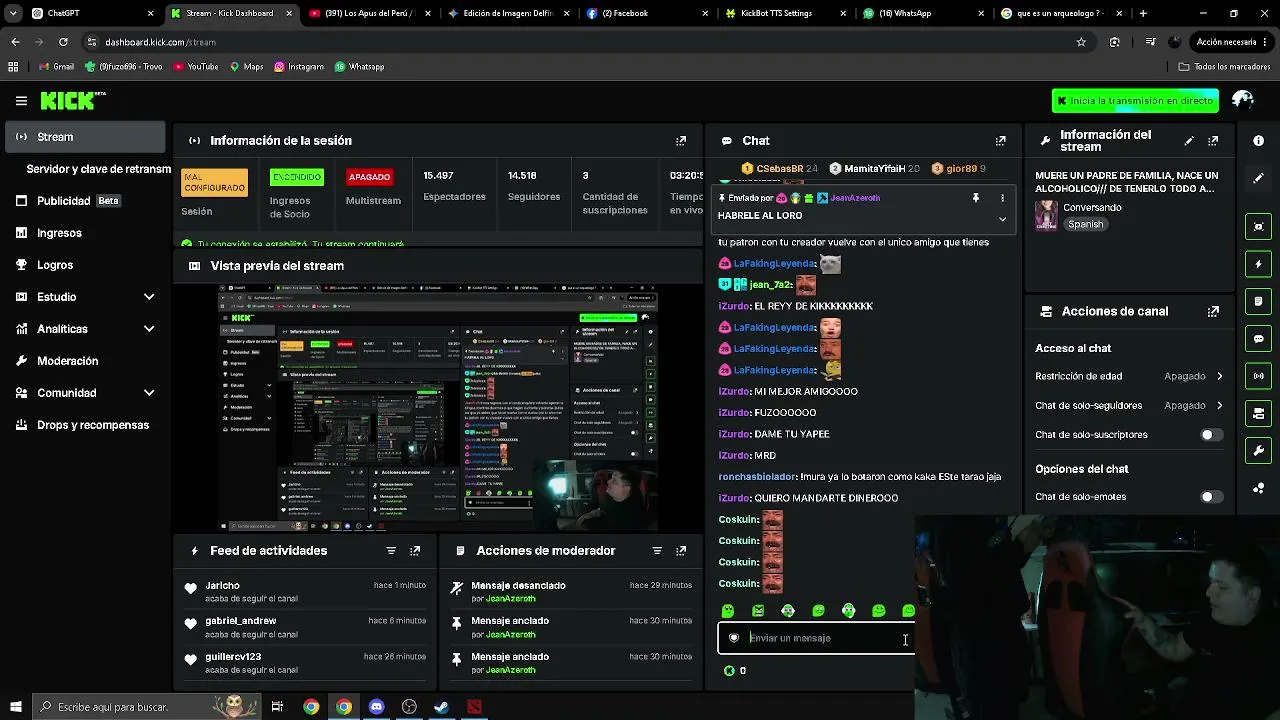1280x720 pixels.
Task: Open Logros in the sidebar
Action: point(86,265)
